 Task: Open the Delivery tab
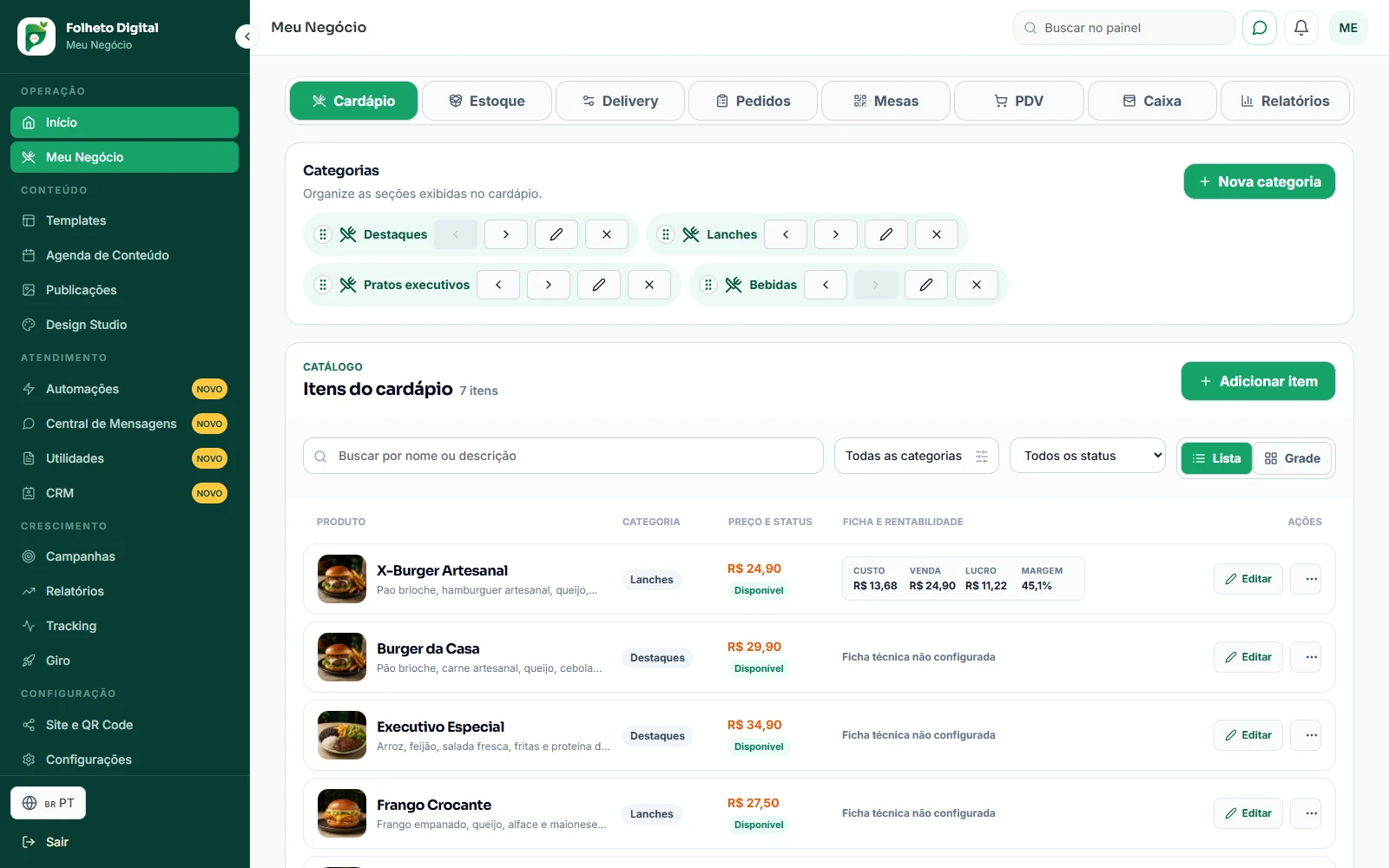point(620,101)
